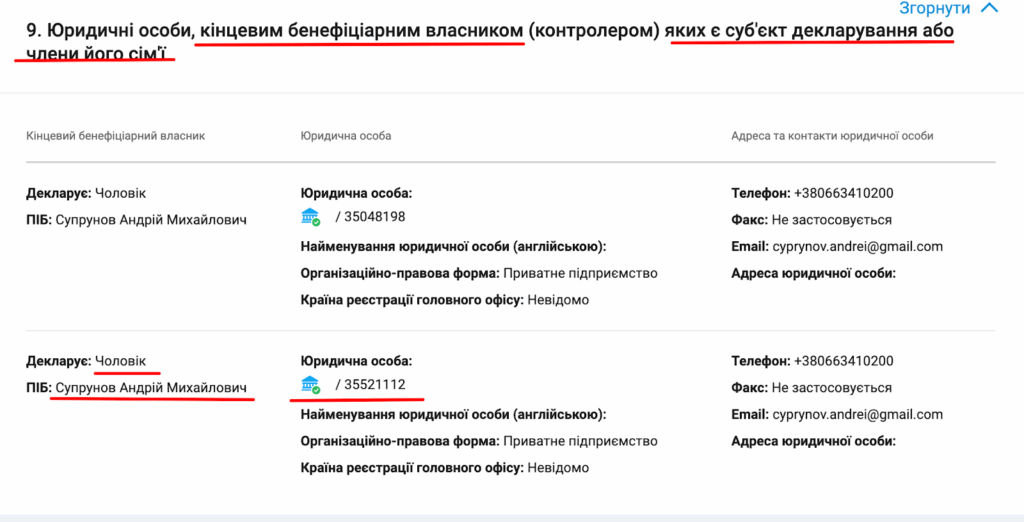Click the Згорнути link
This screenshot has height=522, width=1024.
click(x=934, y=8)
